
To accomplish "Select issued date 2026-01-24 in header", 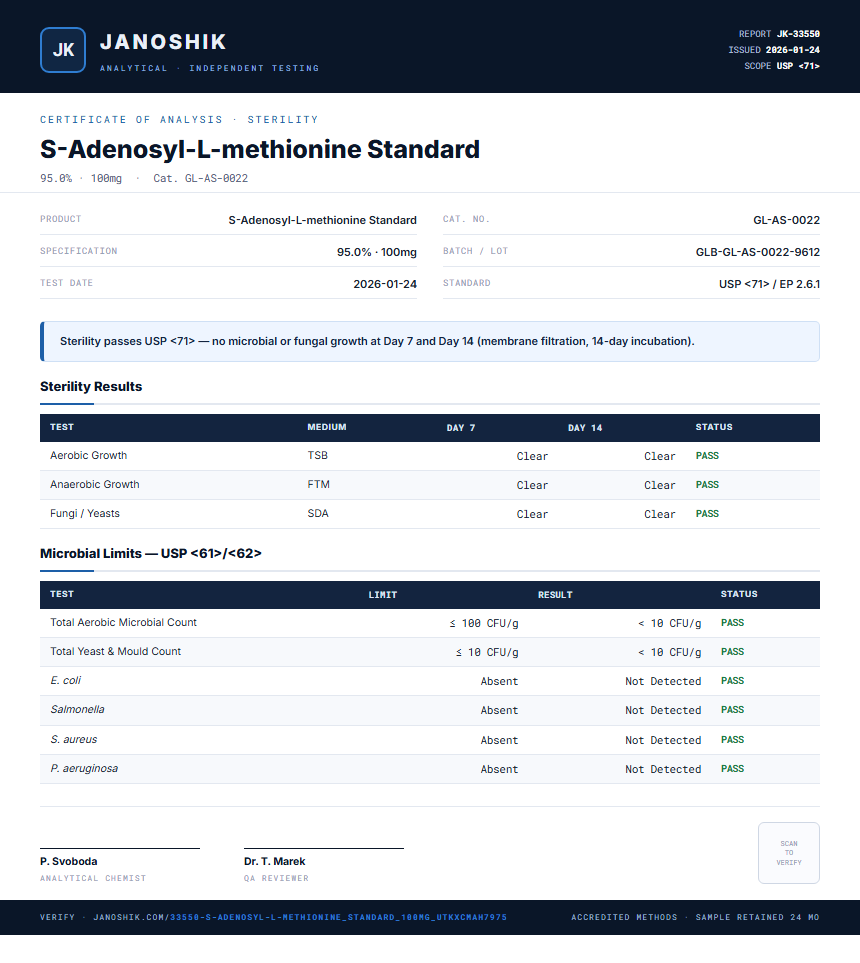I will pyautogui.click(x=792, y=50).
